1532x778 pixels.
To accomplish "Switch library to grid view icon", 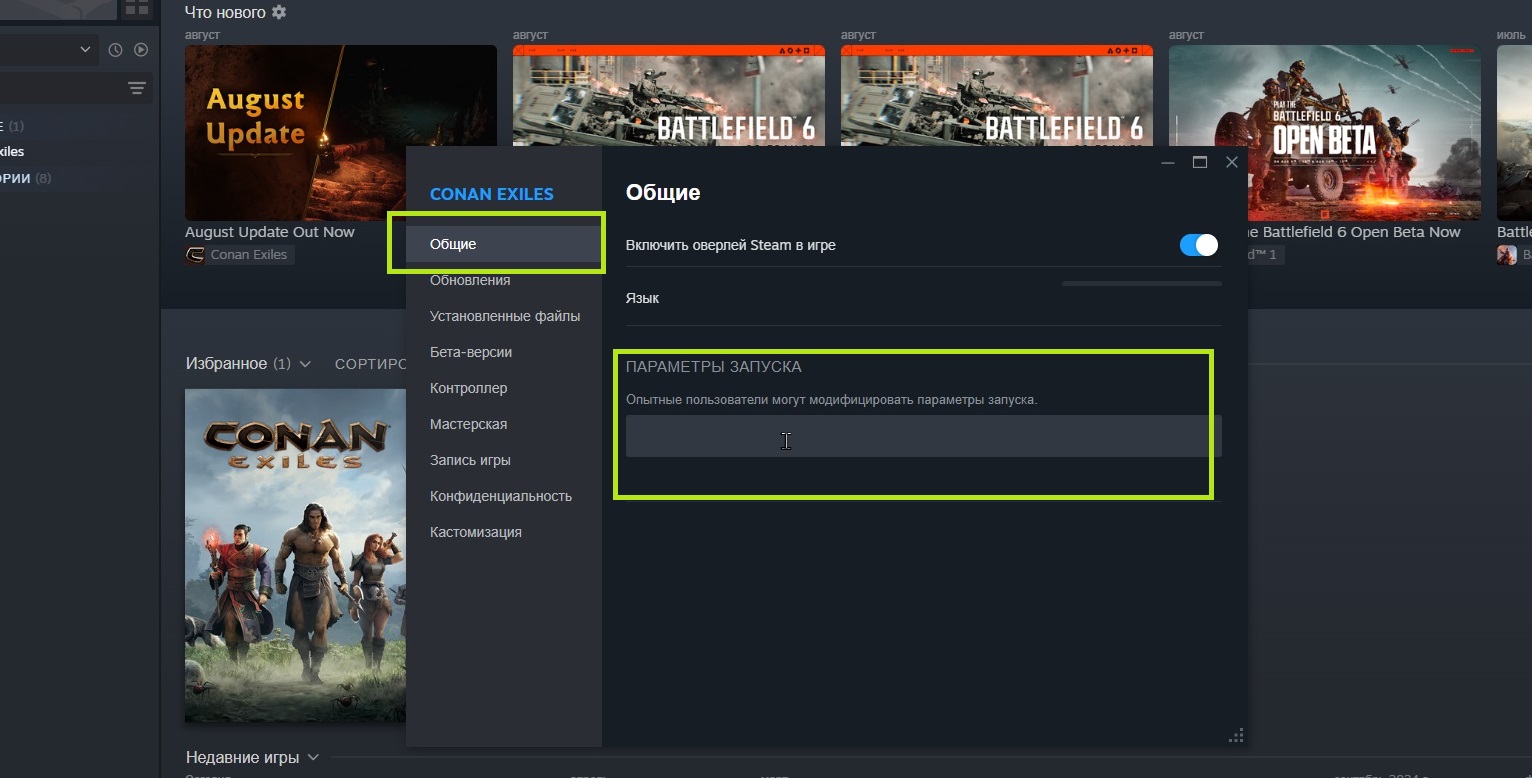I will pos(136,8).
